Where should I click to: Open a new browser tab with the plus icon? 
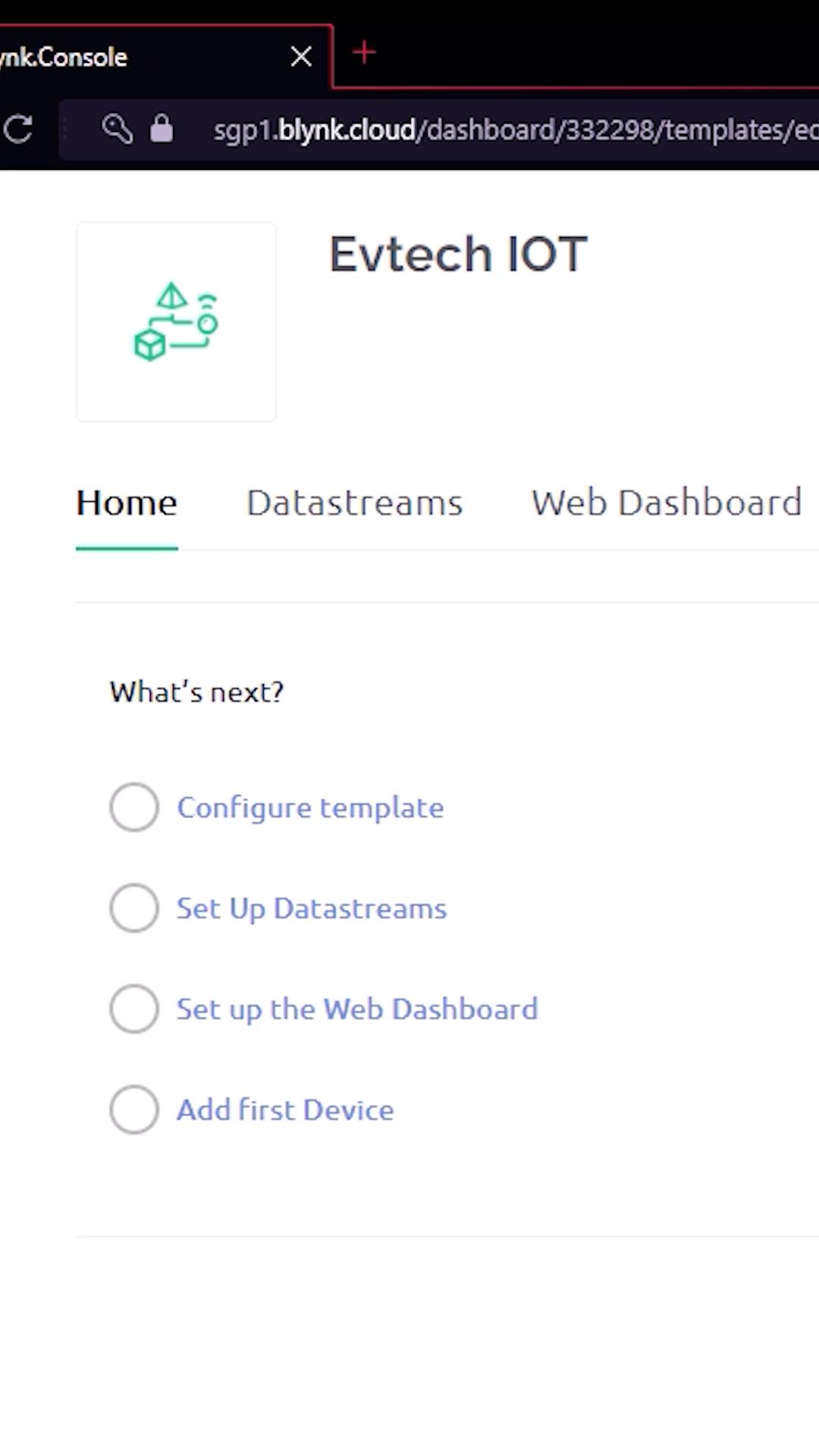(365, 52)
